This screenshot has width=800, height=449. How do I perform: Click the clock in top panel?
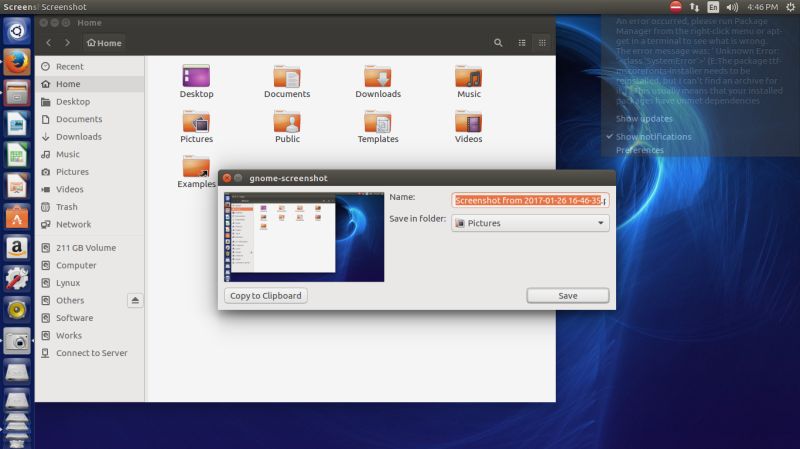tap(762, 7)
